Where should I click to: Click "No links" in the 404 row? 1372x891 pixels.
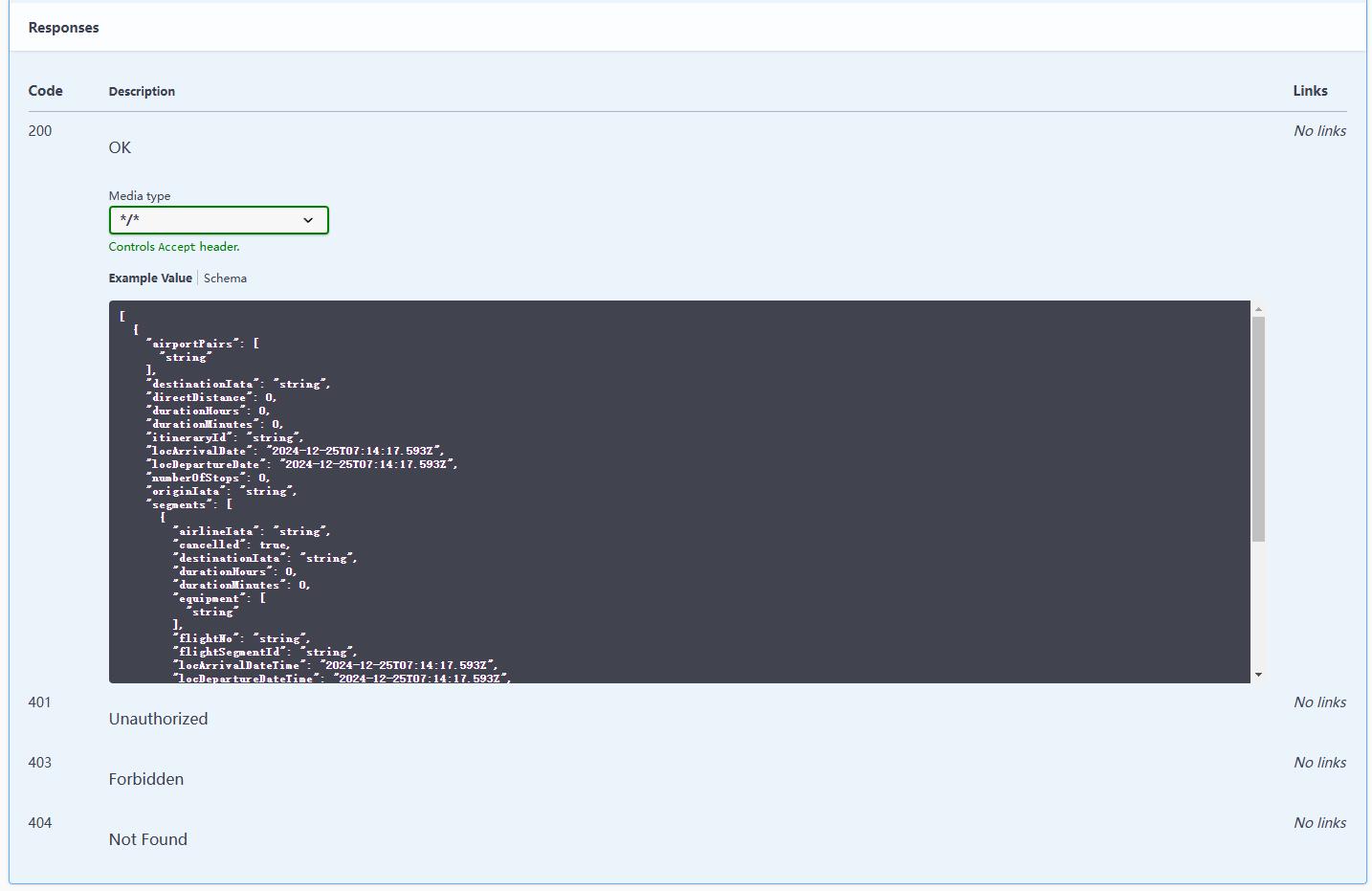(x=1319, y=823)
